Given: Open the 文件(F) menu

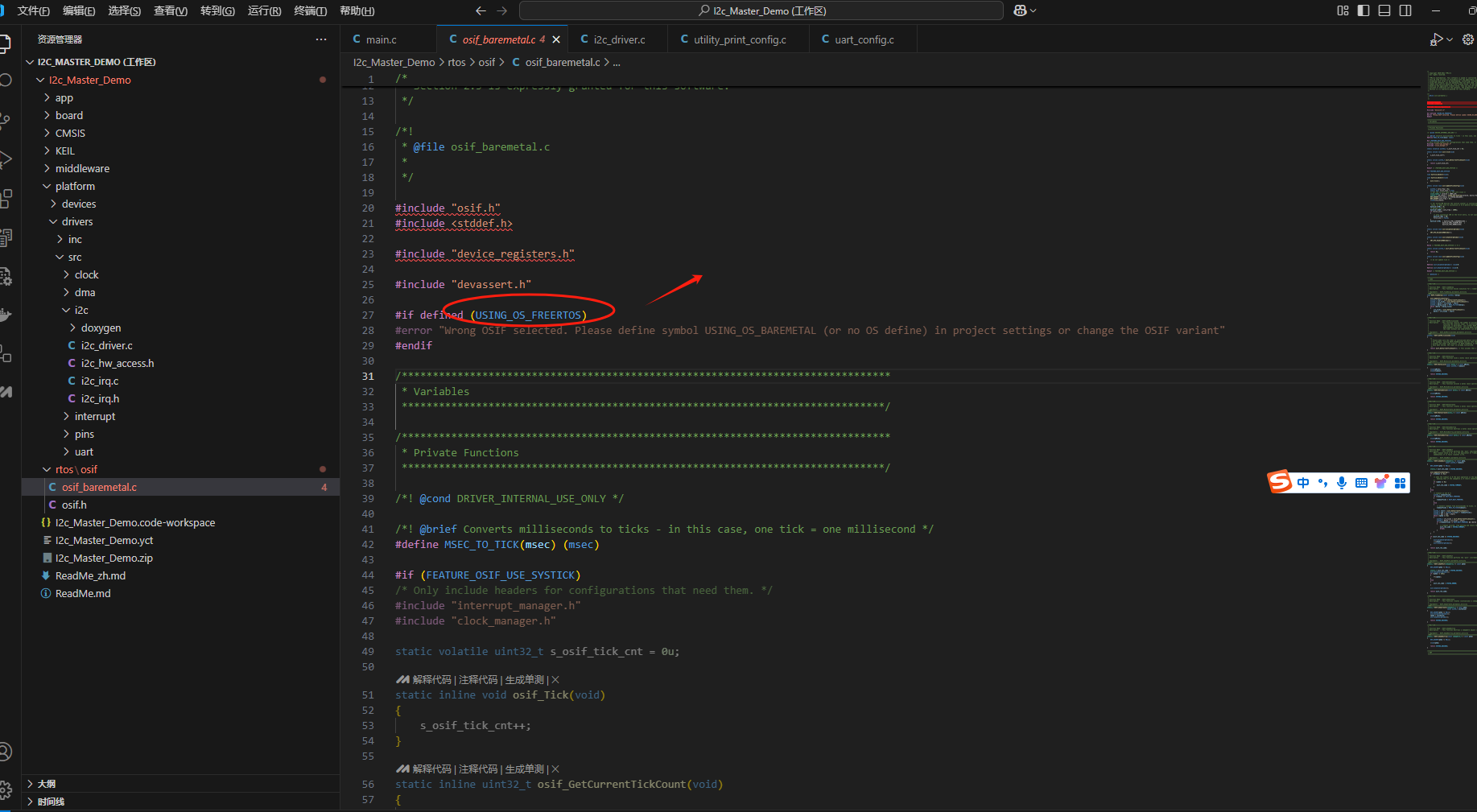Looking at the screenshot, I should pos(34,10).
